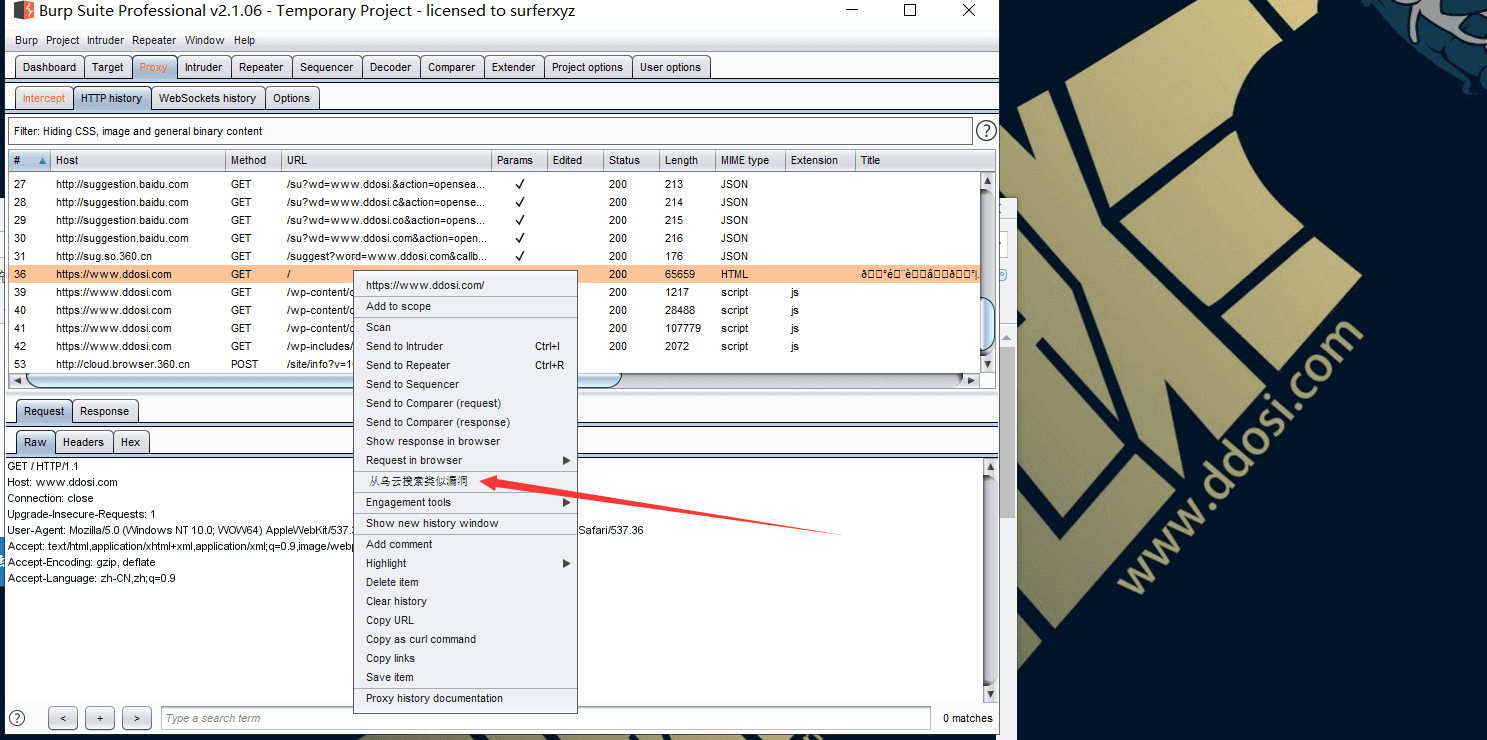
Task: Choose 'Send to Repeater' in context menu
Action: point(465,365)
